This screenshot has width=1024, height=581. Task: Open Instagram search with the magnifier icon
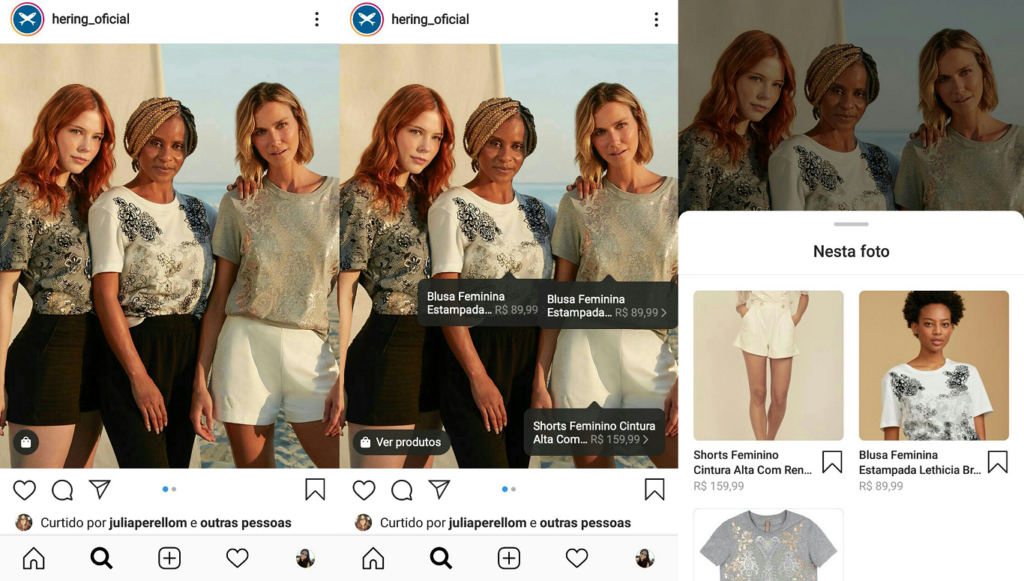point(101,557)
